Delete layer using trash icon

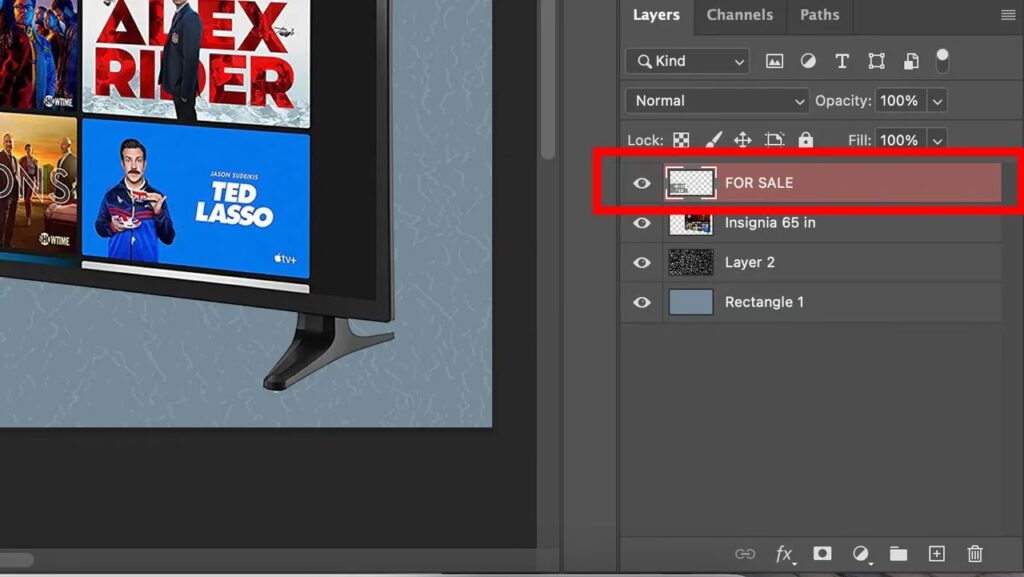pyautogui.click(x=975, y=553)
